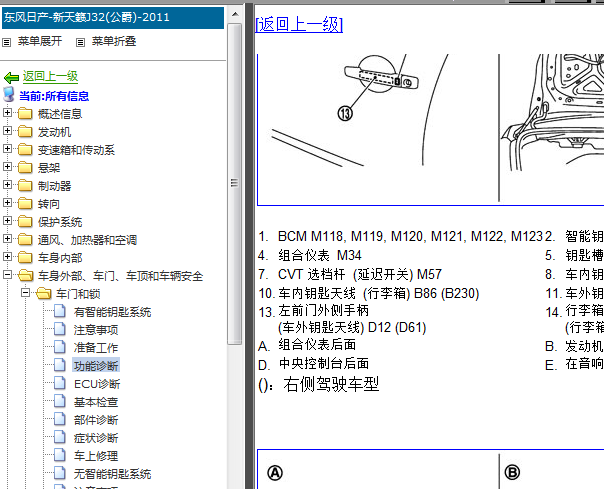
Task: Select the 通风、加热器和空调 label
Action: click(x=87, y=240)
